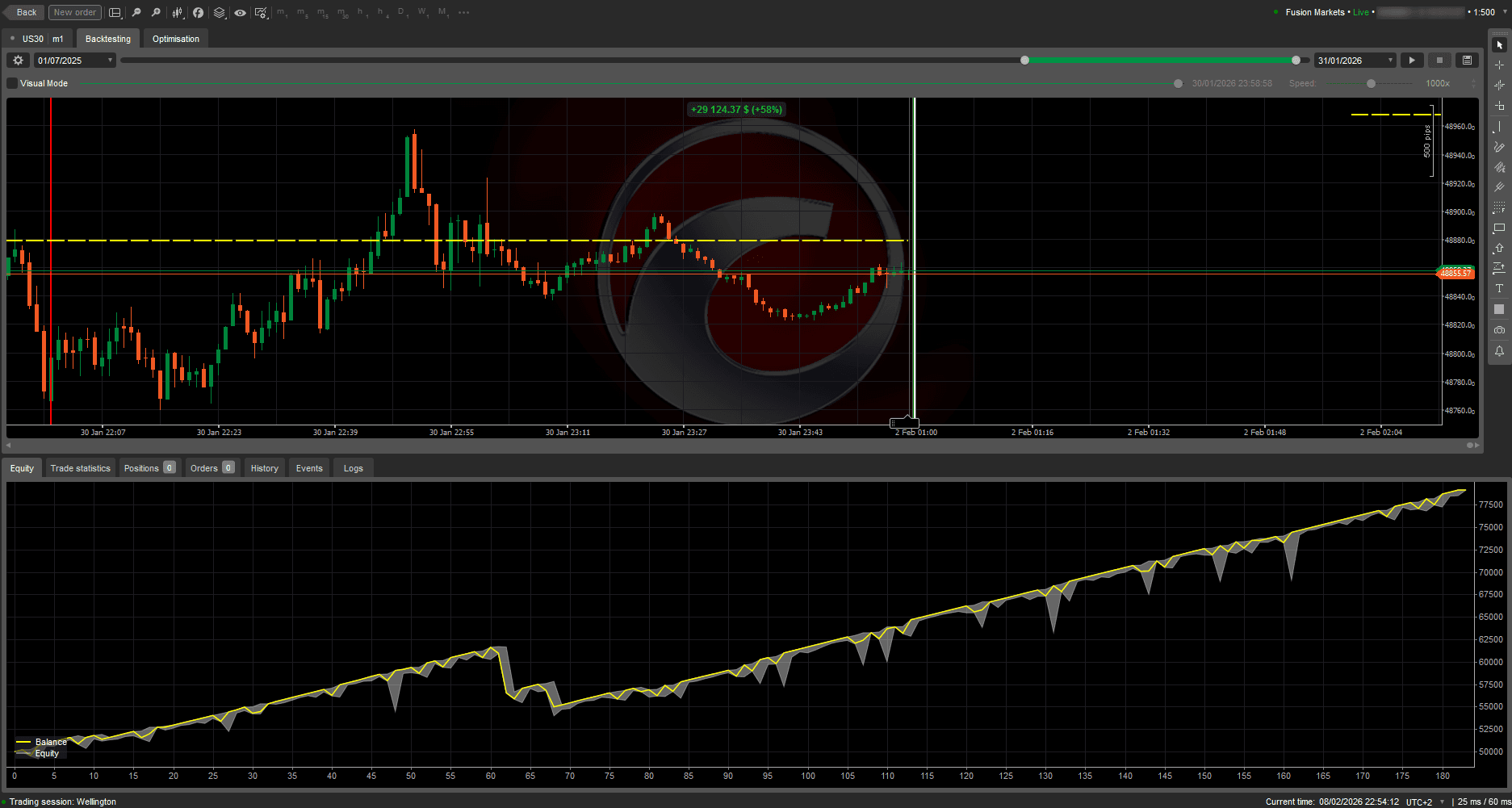This screenshot has height=808, width=1512.
Task: Click the alerts bell icon on the sidebar
Action: tap(1499, 350)
